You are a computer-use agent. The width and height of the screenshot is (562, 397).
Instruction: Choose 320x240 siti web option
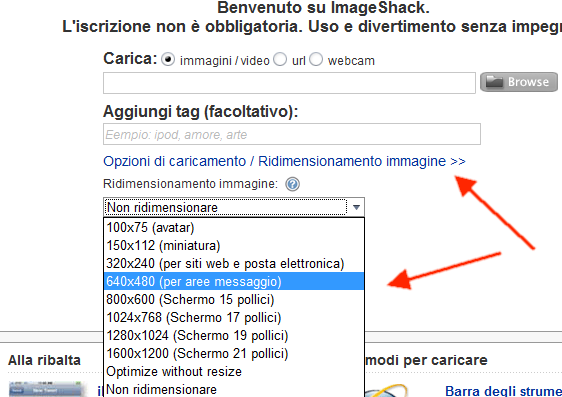click(234, 263)
